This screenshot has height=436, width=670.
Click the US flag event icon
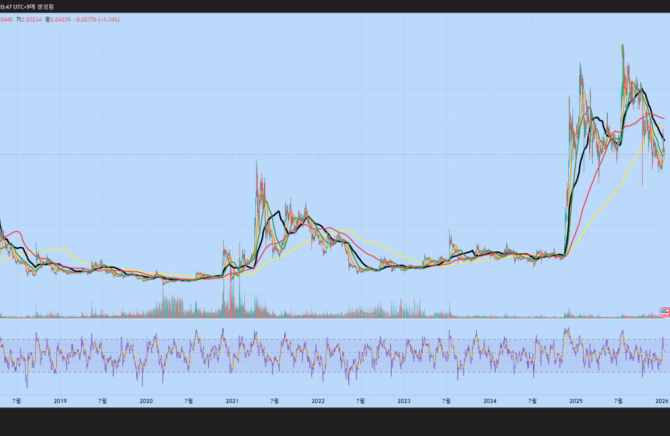click(x=664, y=314)
